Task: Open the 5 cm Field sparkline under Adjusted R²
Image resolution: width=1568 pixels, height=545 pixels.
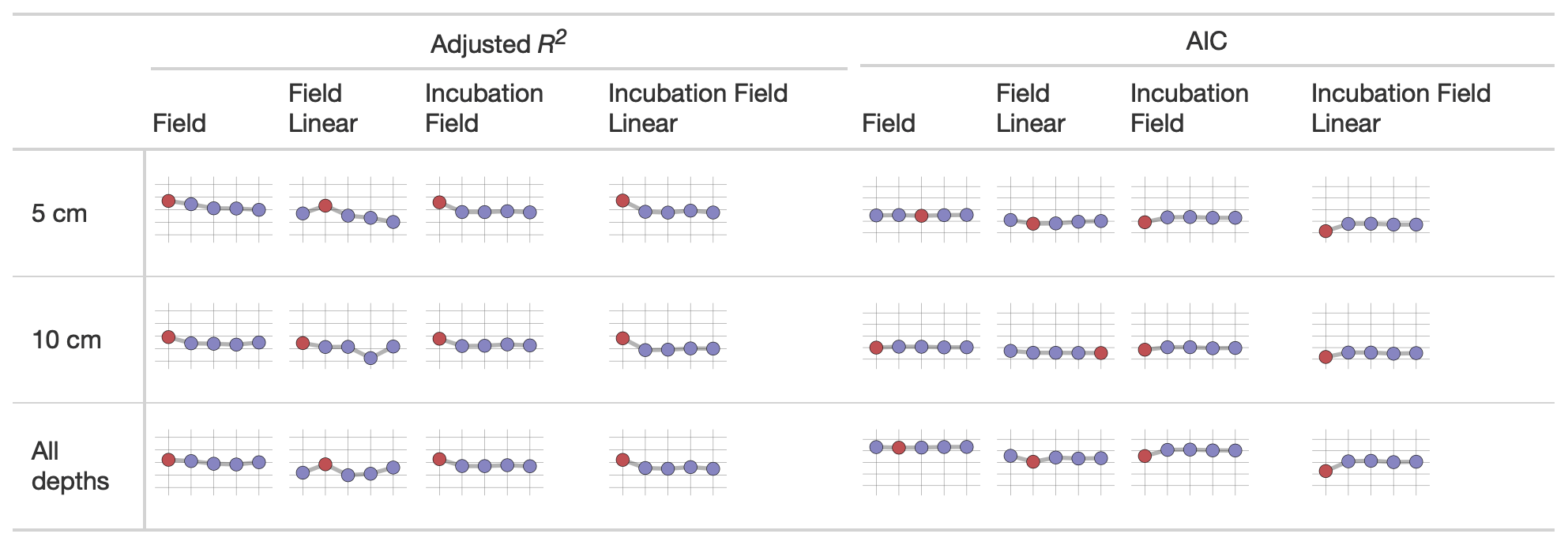Action: click(213, 209)
